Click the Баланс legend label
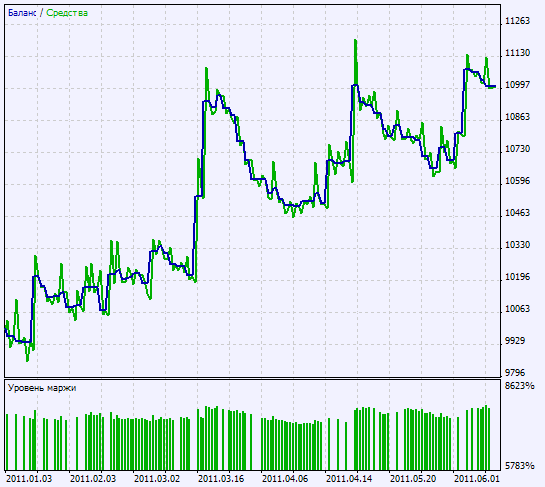 22,13
